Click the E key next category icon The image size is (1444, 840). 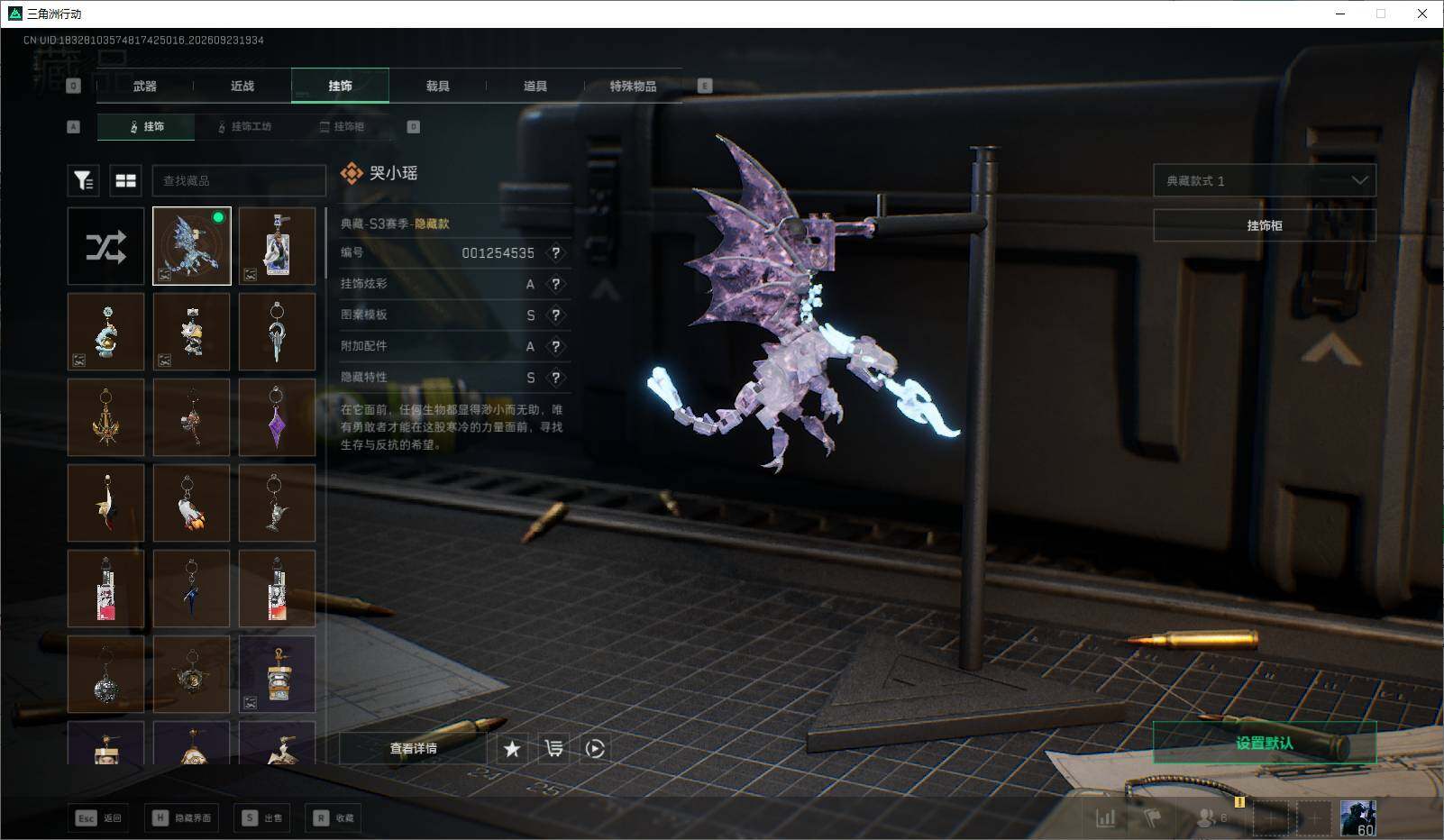[x=705, y=86]
